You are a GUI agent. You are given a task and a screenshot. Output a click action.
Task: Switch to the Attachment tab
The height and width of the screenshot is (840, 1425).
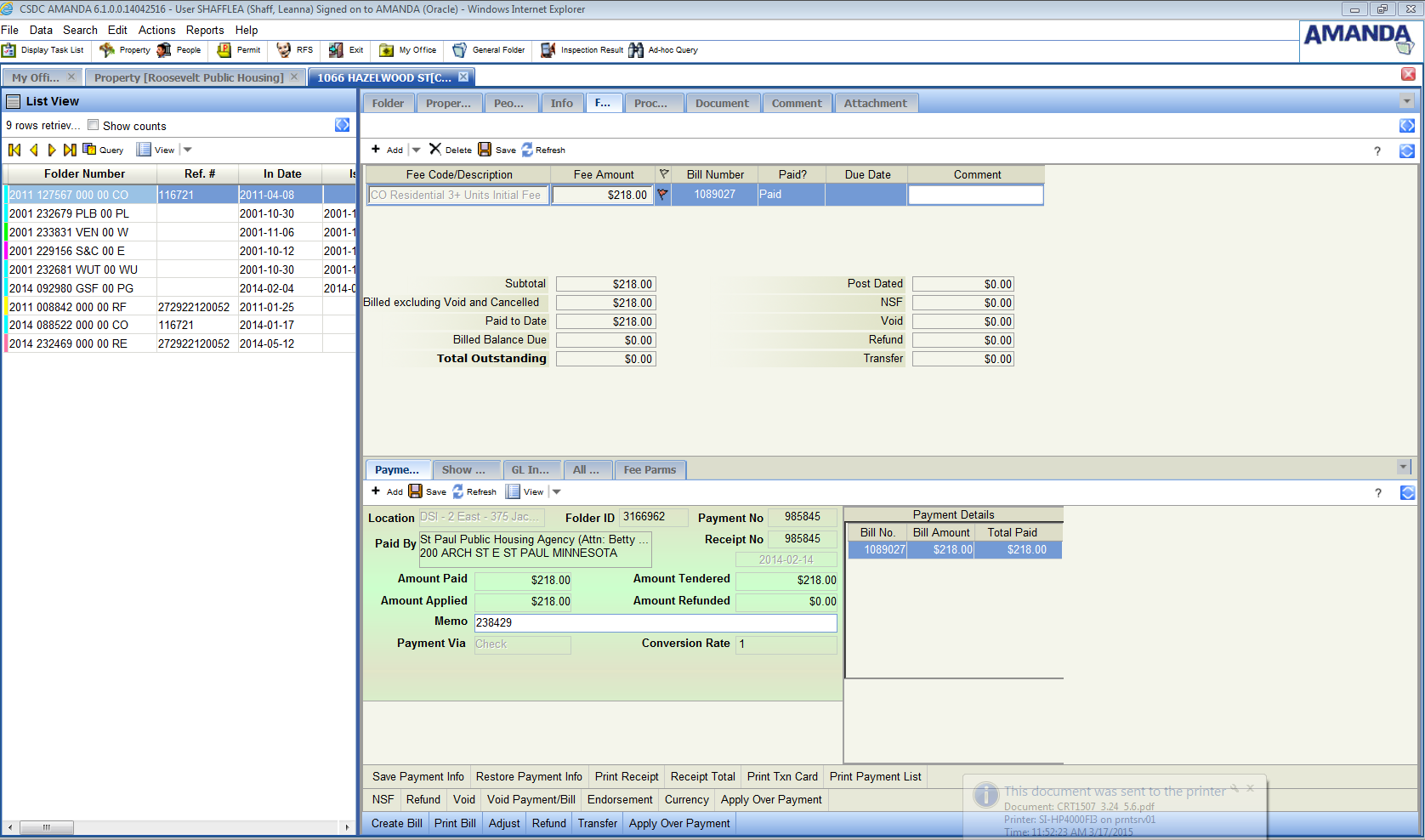[x=875, y=103]
